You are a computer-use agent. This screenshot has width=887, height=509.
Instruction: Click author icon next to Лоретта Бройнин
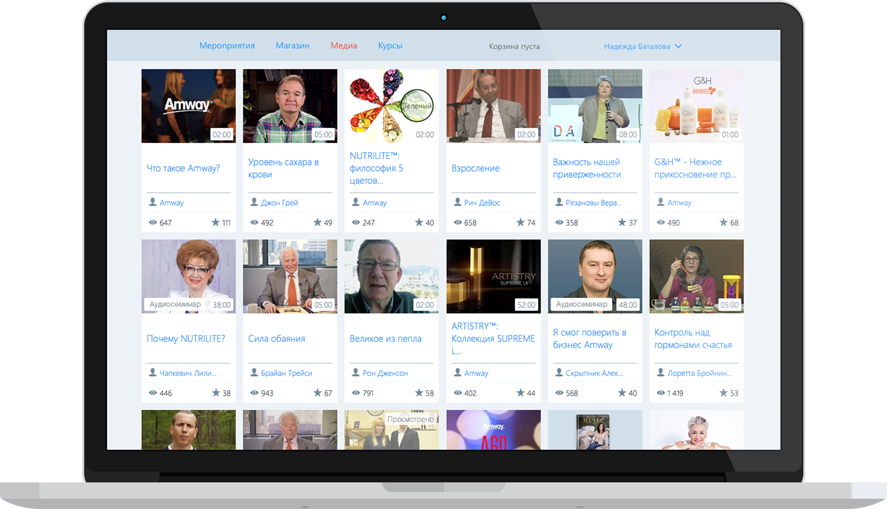tap(661, 372)
